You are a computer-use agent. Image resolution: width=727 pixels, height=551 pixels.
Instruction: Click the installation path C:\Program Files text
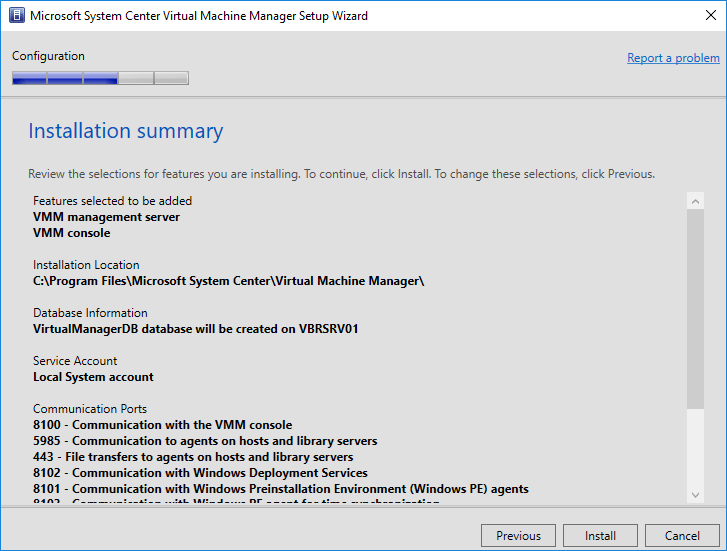coord(229,281)
